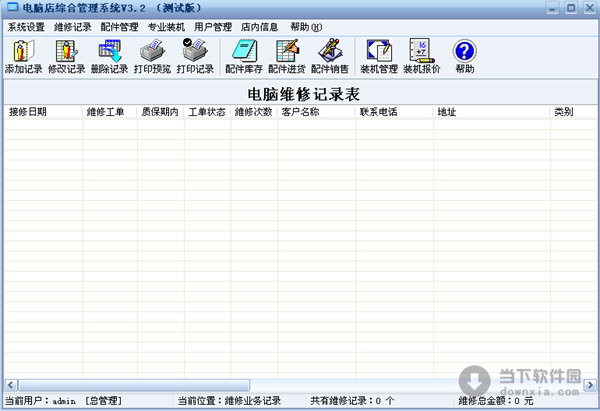
Task: Click the 质保期内 column header
Action: pos(161,112)
